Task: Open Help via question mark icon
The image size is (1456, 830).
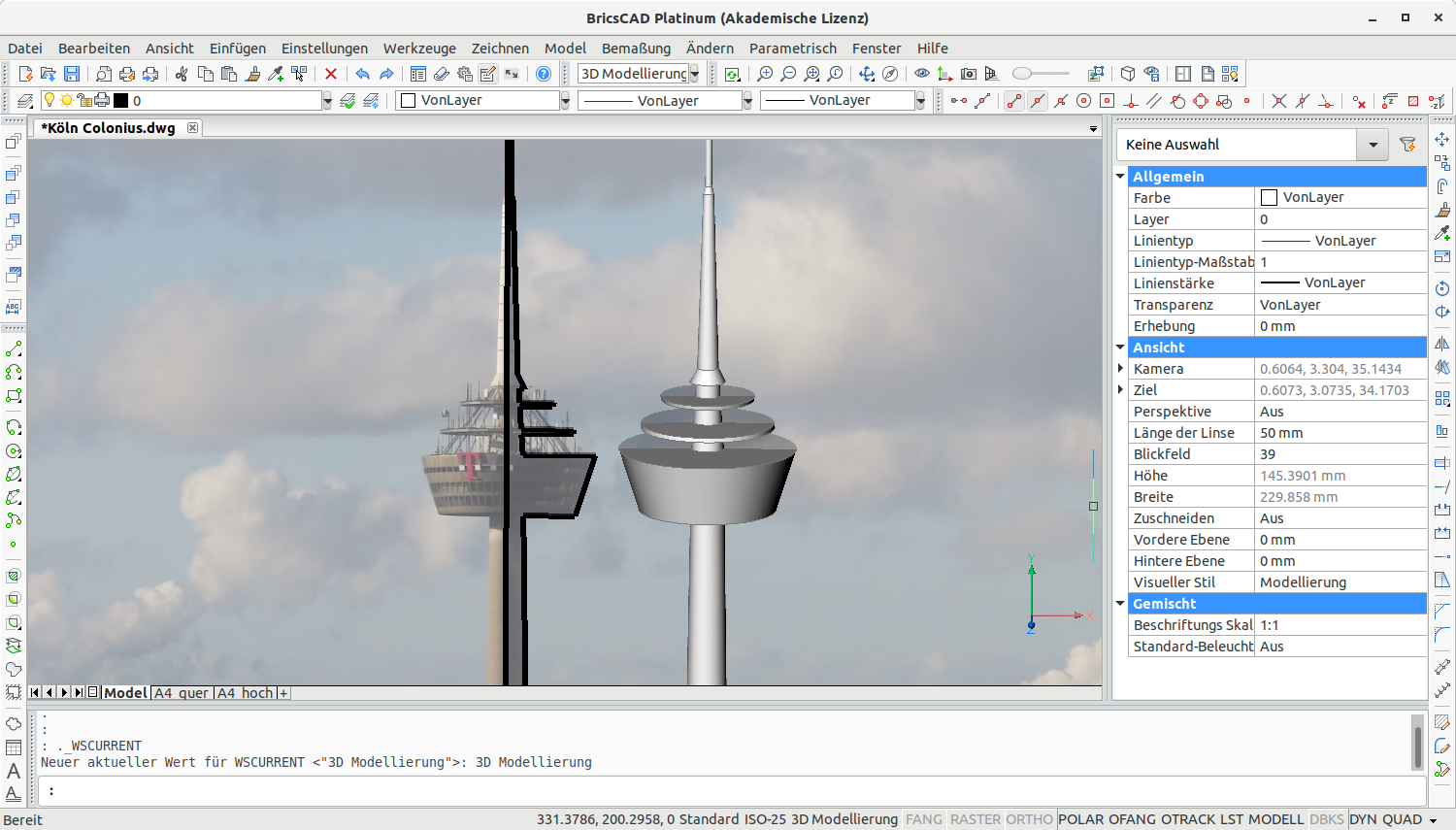Action: tap(544, 74)
